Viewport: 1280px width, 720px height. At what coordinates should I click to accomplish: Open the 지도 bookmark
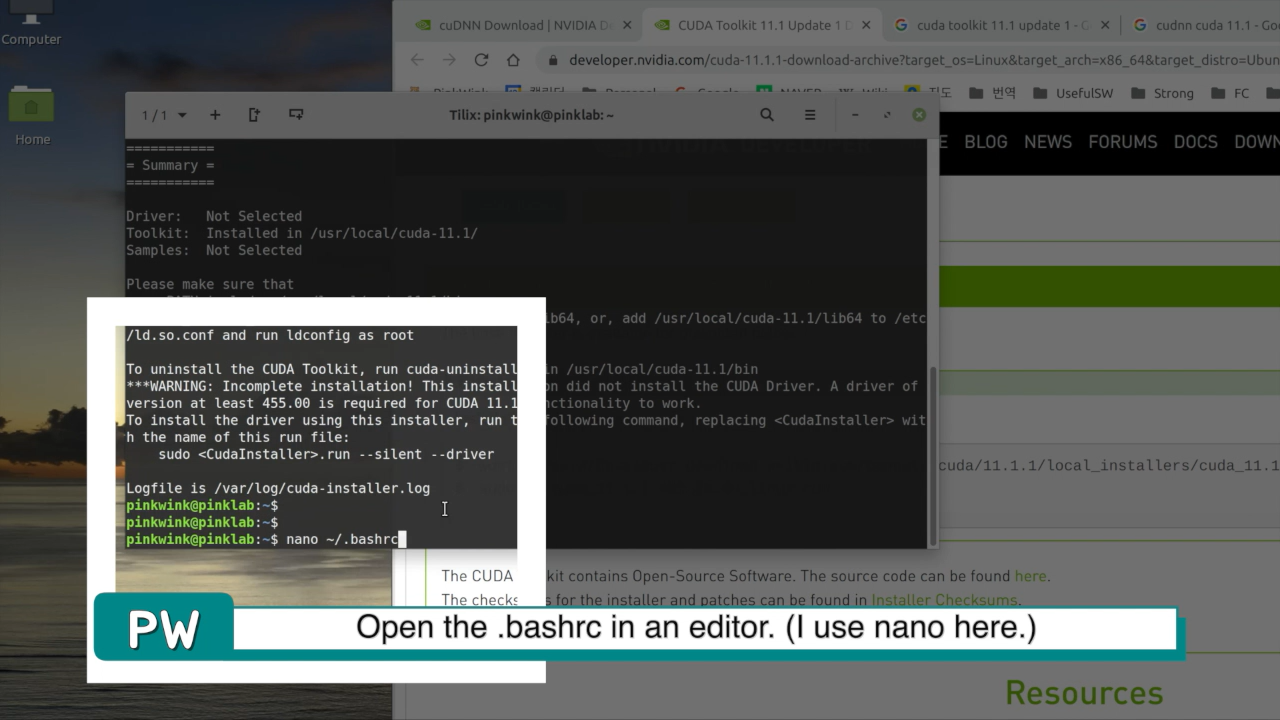point(928,93)
